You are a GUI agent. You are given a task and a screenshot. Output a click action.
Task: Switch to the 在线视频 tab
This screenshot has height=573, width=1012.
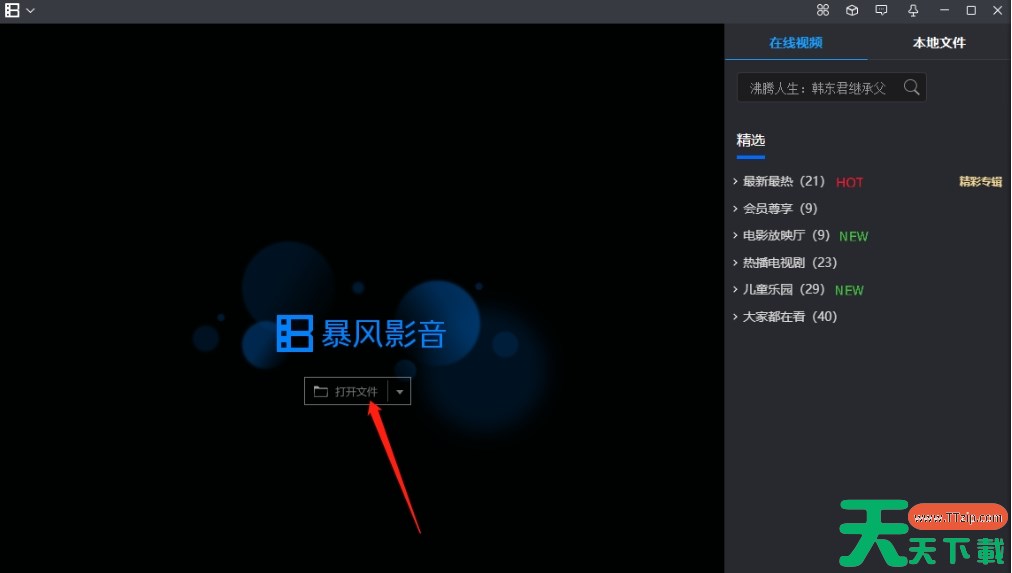tap(796, 43)
